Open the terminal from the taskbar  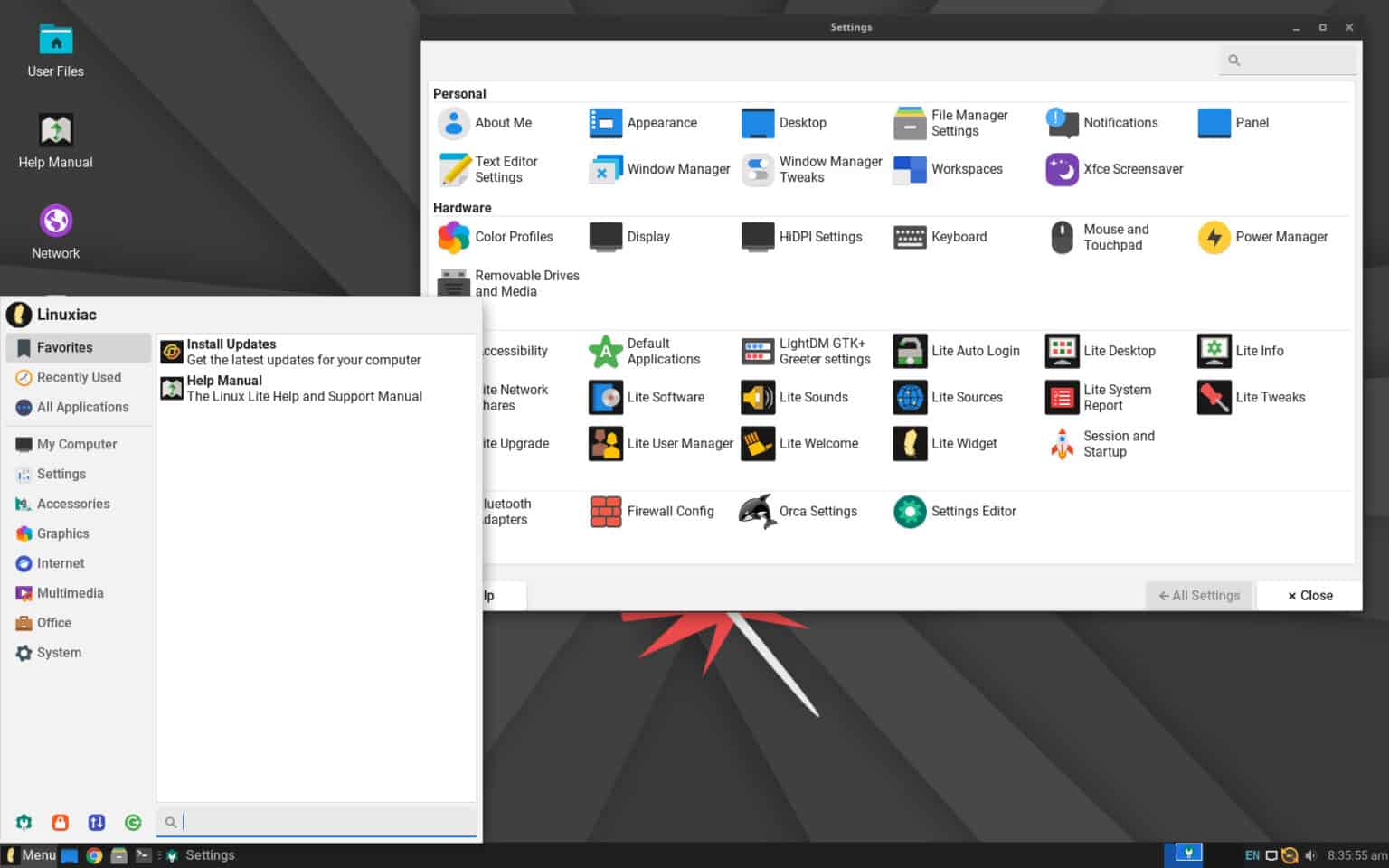point(143,854)
